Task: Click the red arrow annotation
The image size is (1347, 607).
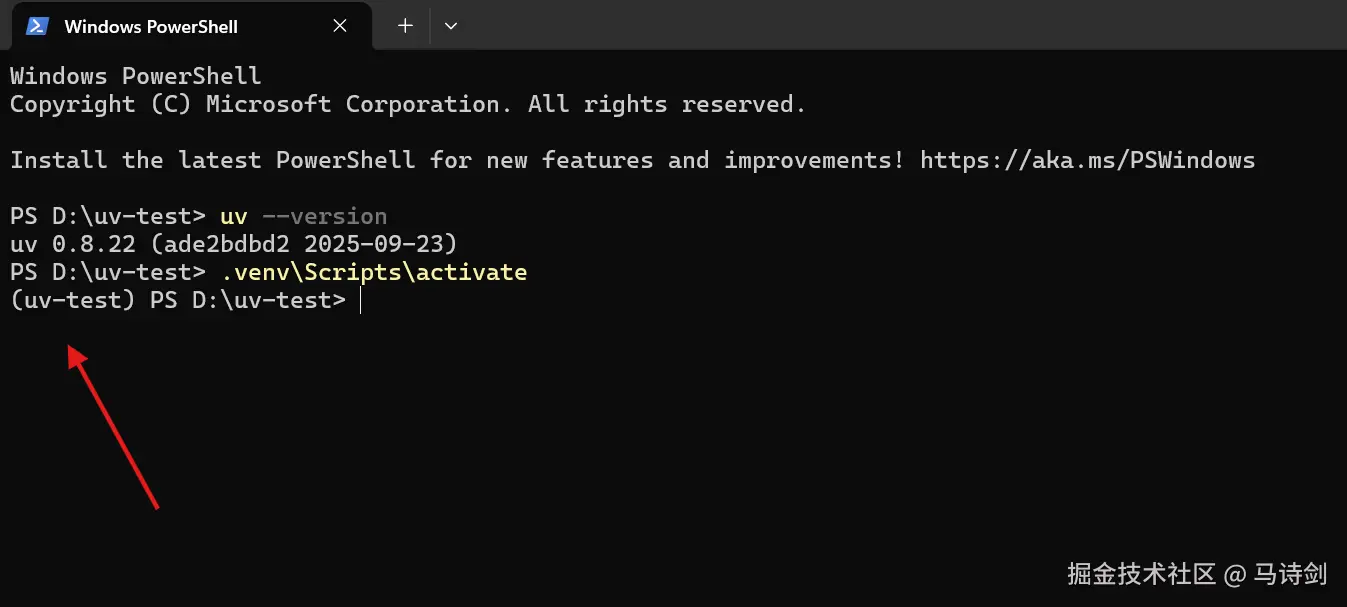Action: [x=113, y=427]
